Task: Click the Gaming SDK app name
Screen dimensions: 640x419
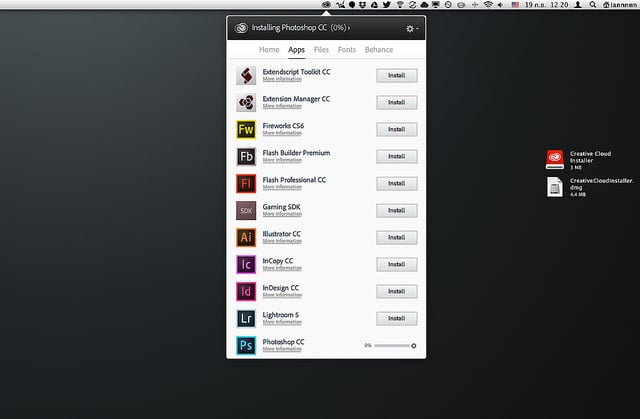Action: [x=281, y=207]
